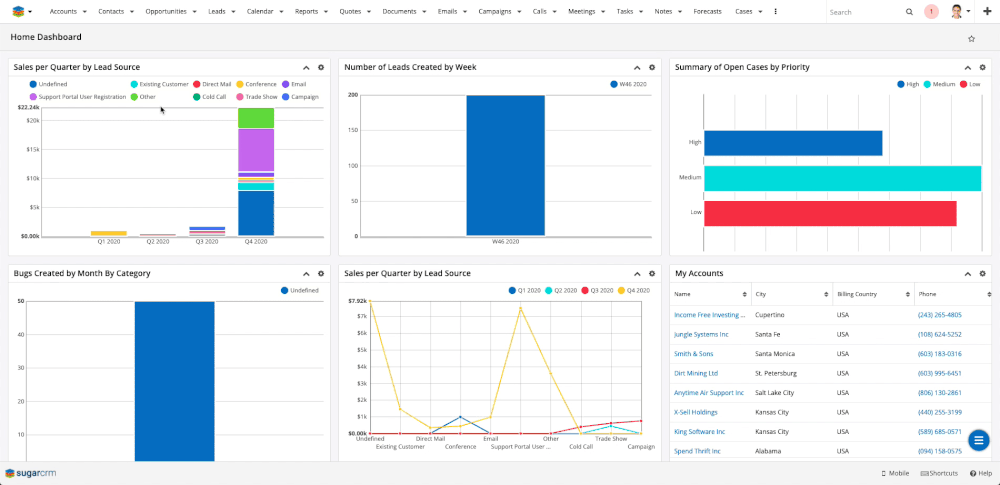Go to the Opportunities module tab
The image size is (1000, 485).
165,12
